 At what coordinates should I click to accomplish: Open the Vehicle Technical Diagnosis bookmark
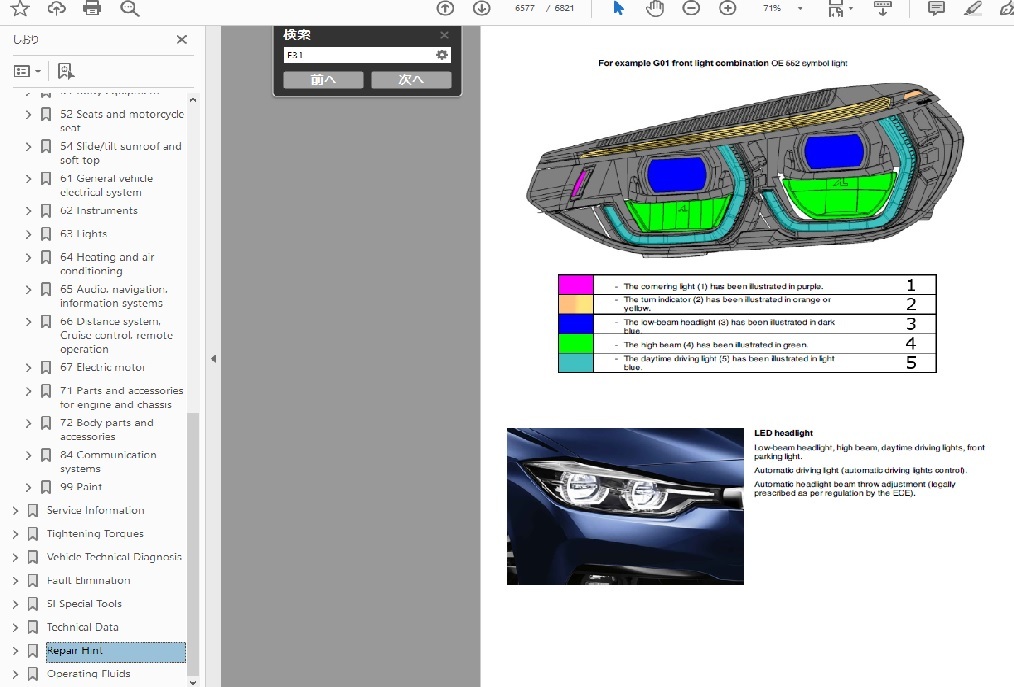pyautogui.click(x=114, y=557)
